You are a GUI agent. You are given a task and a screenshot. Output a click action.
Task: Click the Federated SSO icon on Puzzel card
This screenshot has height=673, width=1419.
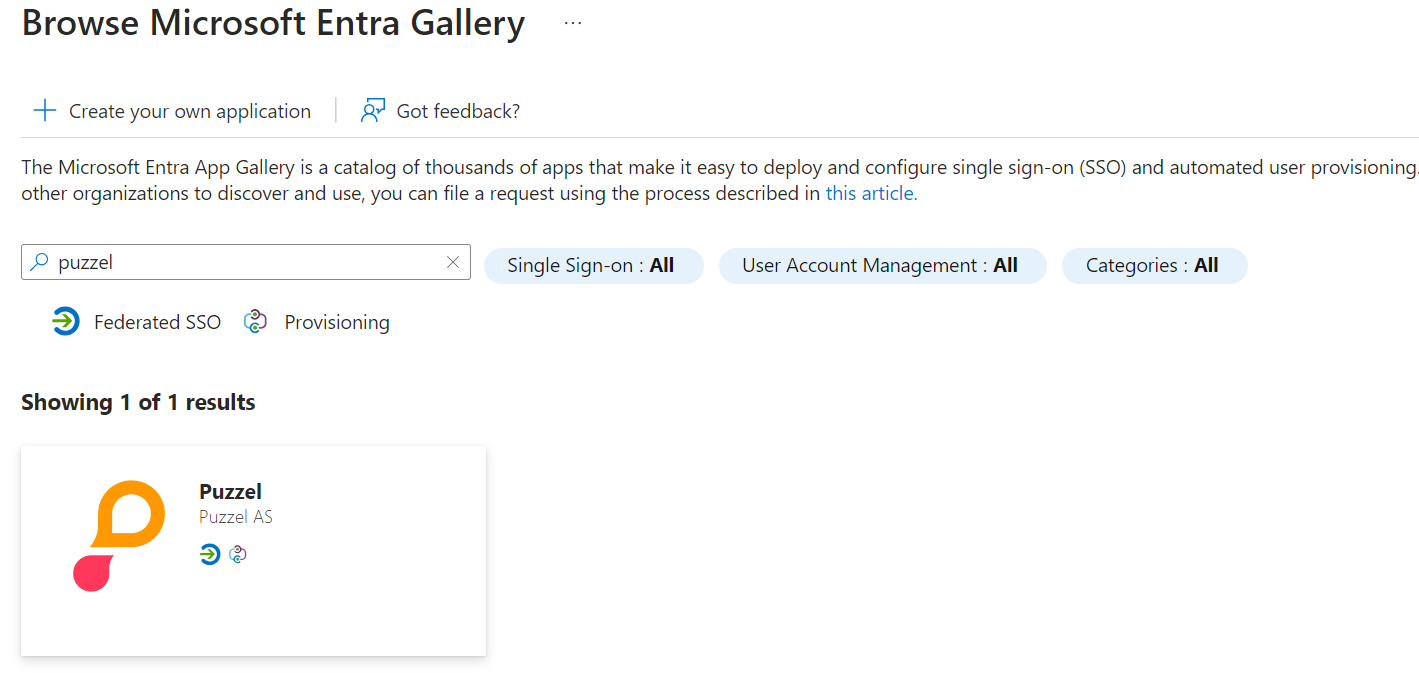(x=209, y=554)
